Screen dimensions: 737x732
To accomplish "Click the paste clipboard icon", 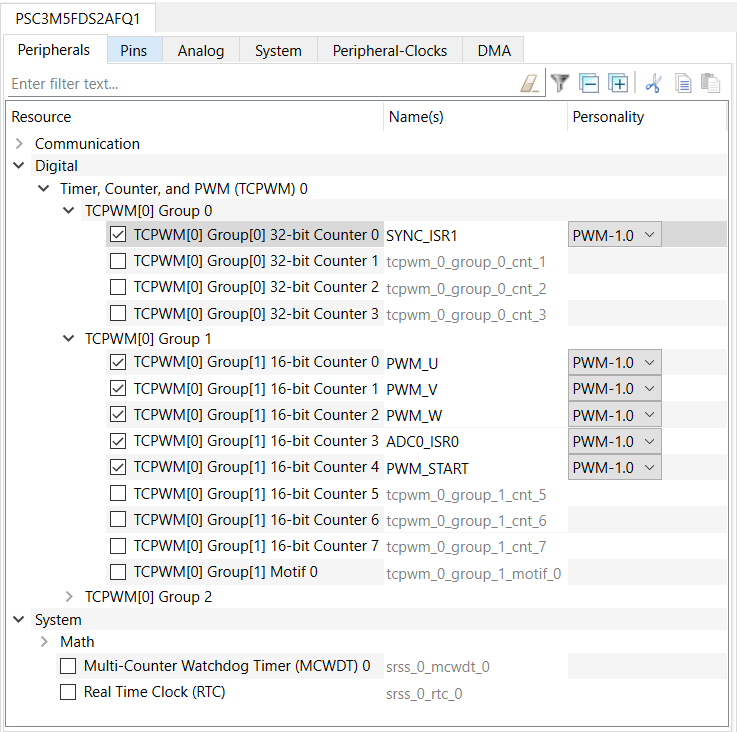I will coord(710,83).
